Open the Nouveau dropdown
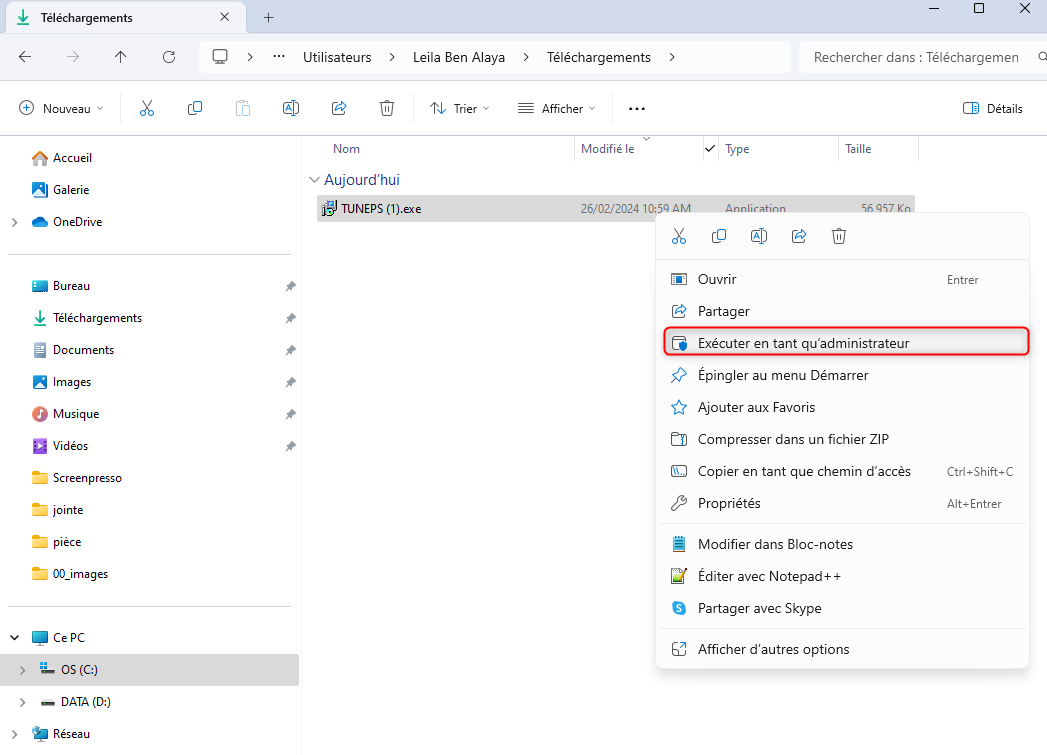 tap(61, 108)
